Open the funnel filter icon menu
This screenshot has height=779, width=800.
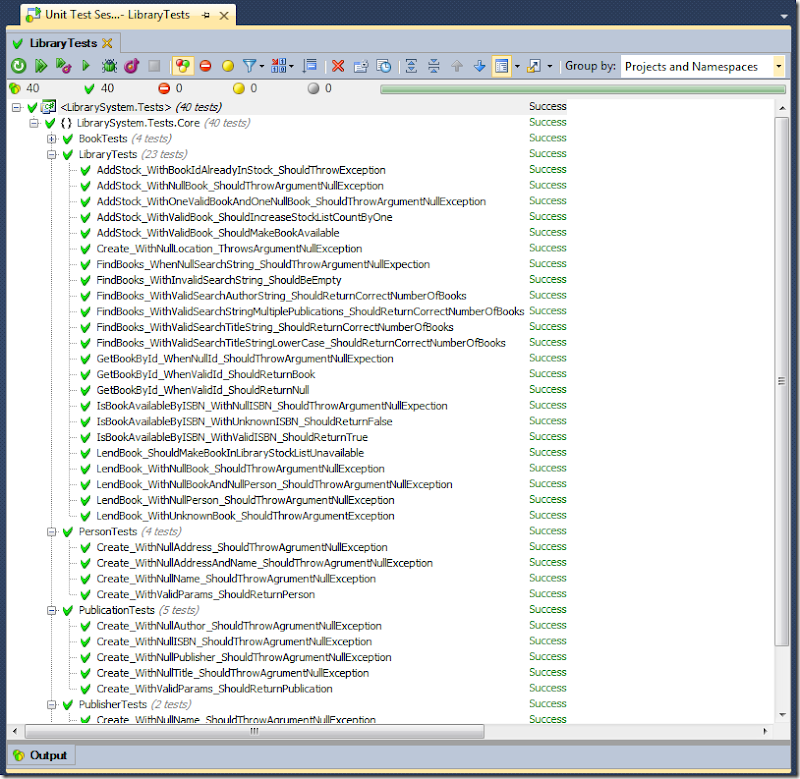[254, 66]
